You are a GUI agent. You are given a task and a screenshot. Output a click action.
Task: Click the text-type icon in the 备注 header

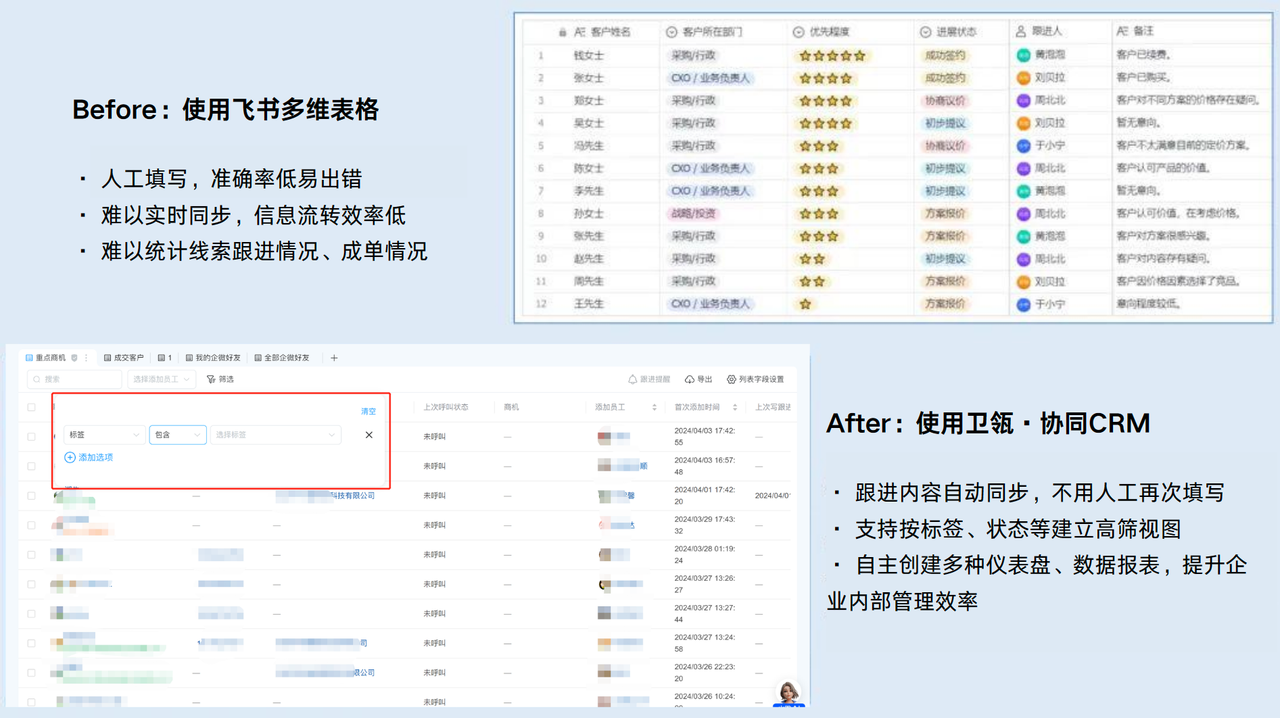[x=1122, y=32]
